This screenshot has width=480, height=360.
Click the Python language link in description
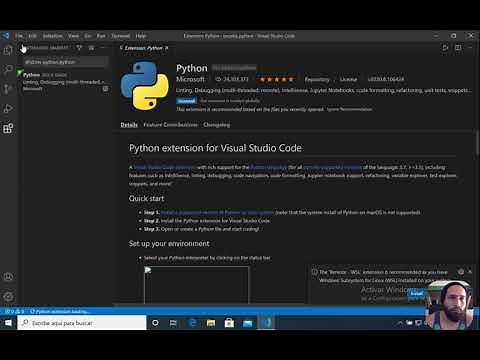(269, 167)
